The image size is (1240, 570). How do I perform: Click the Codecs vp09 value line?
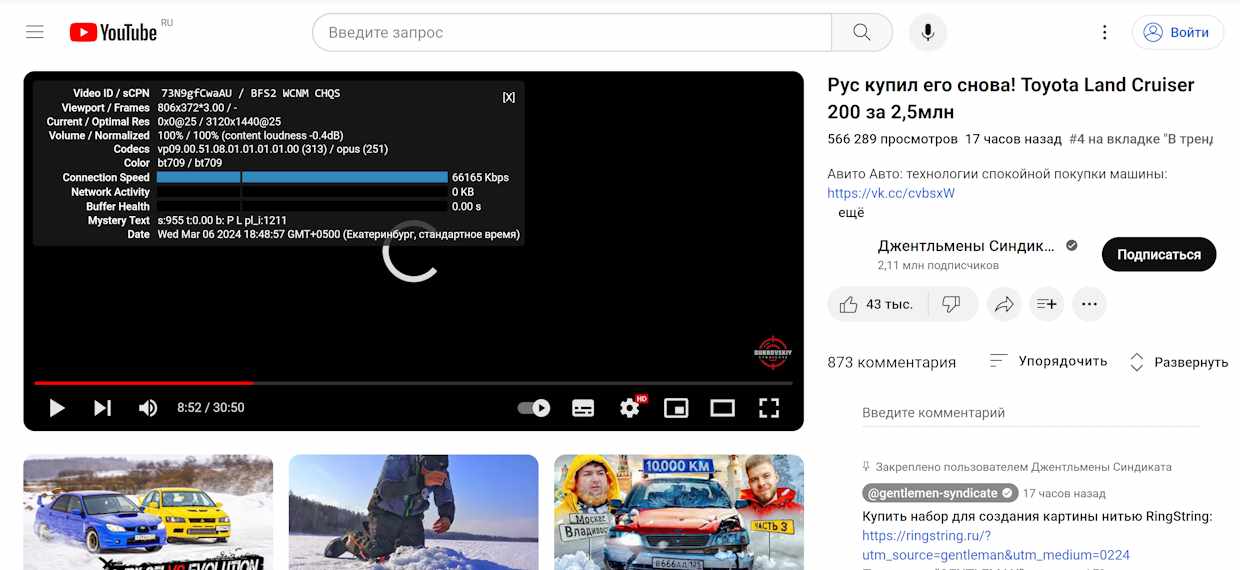point(273,149)
